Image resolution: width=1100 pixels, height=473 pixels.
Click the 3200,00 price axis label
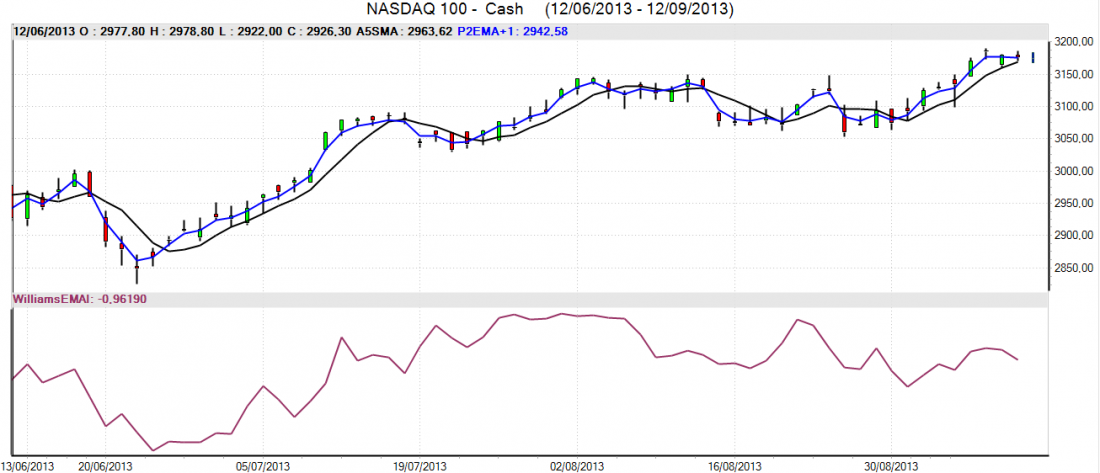[1075, 42]
